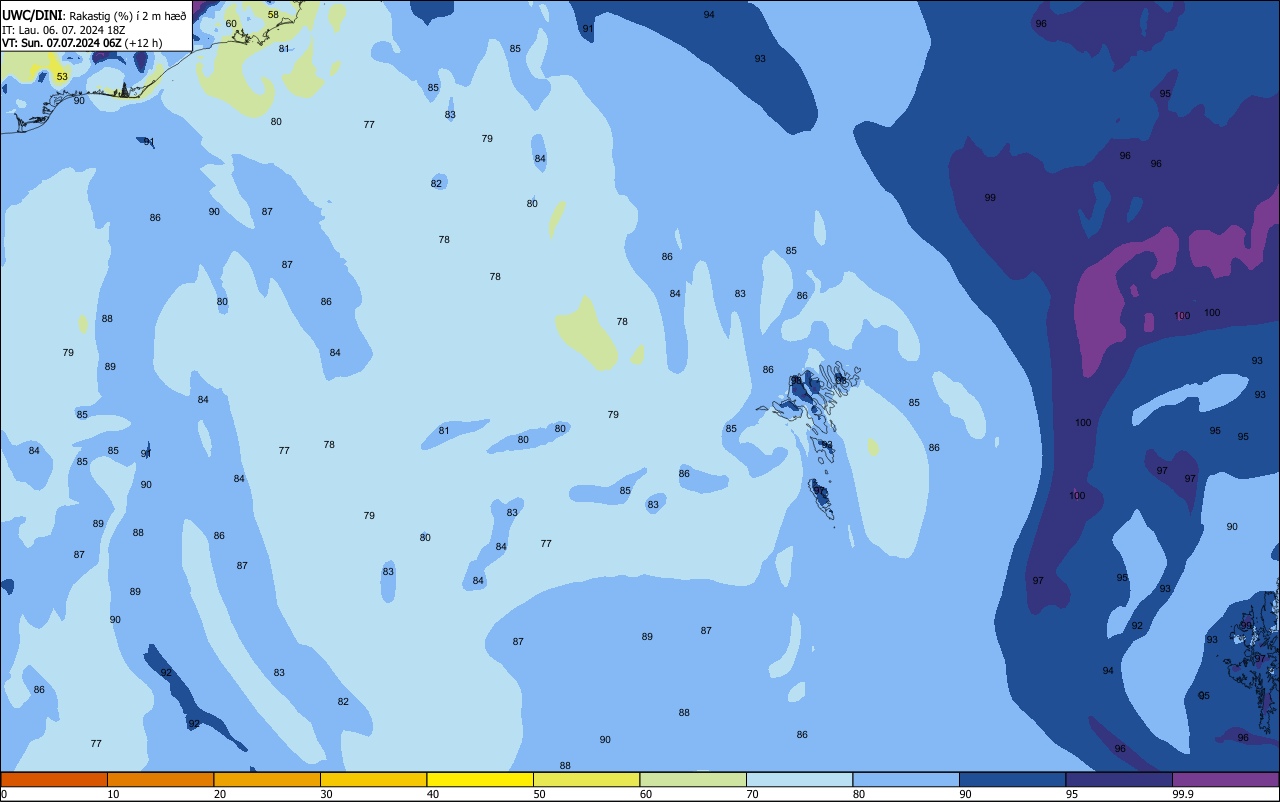Screen dimensions: 1280x802
Task: Select the 80–90 light blue legend swatch
Action: 906,779
